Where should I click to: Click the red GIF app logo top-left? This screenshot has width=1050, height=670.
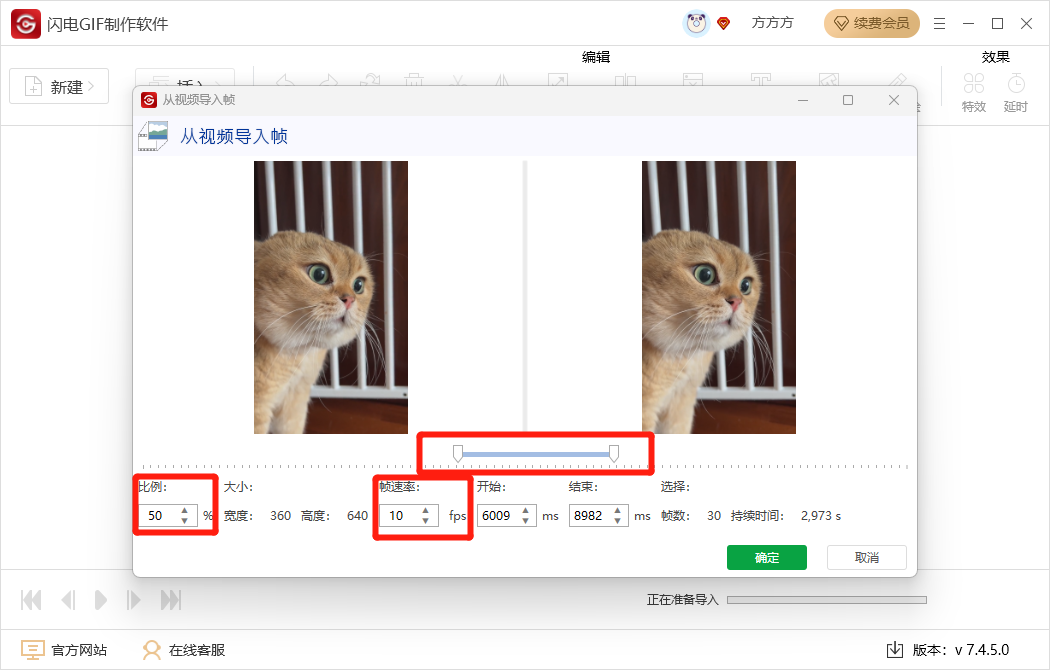click(x=25, y=23)
